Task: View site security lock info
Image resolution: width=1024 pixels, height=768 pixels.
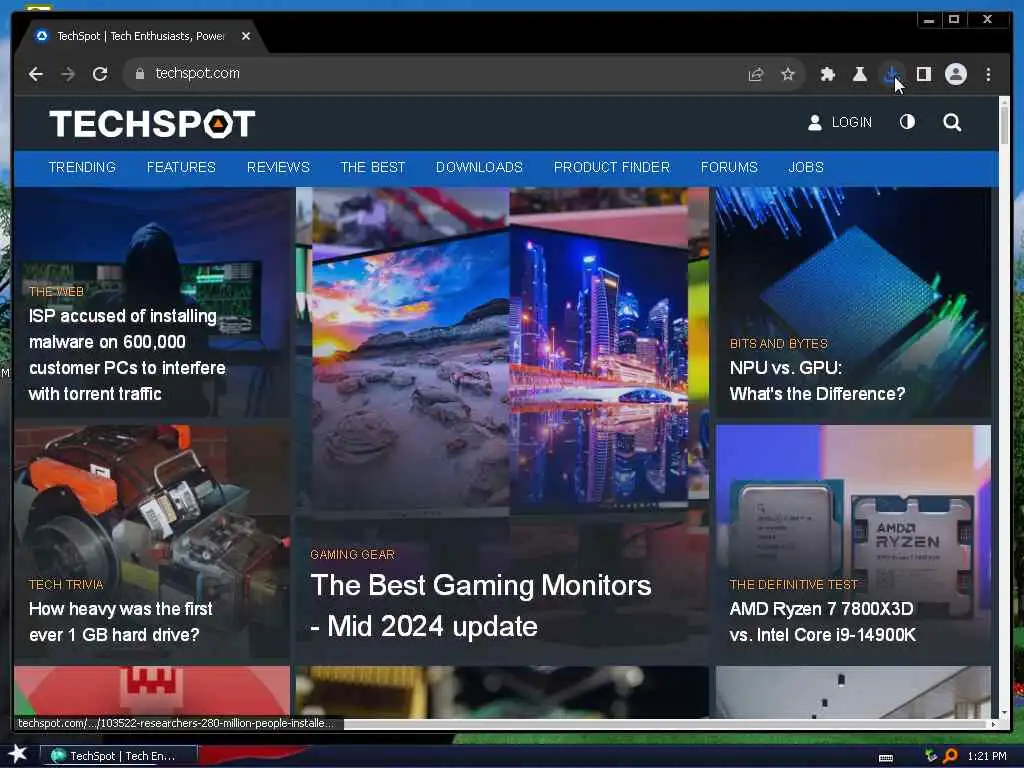Action: (x=139, y=74)
